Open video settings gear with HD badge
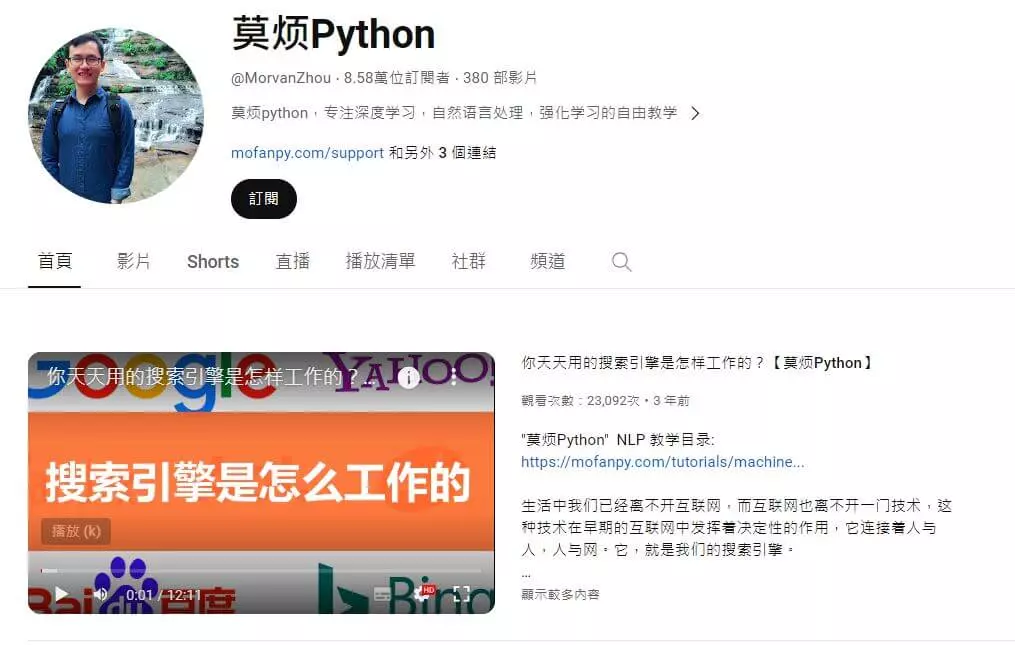This screenshot has height=645, width=1015. pyautogui.click(x=423, y=593)
